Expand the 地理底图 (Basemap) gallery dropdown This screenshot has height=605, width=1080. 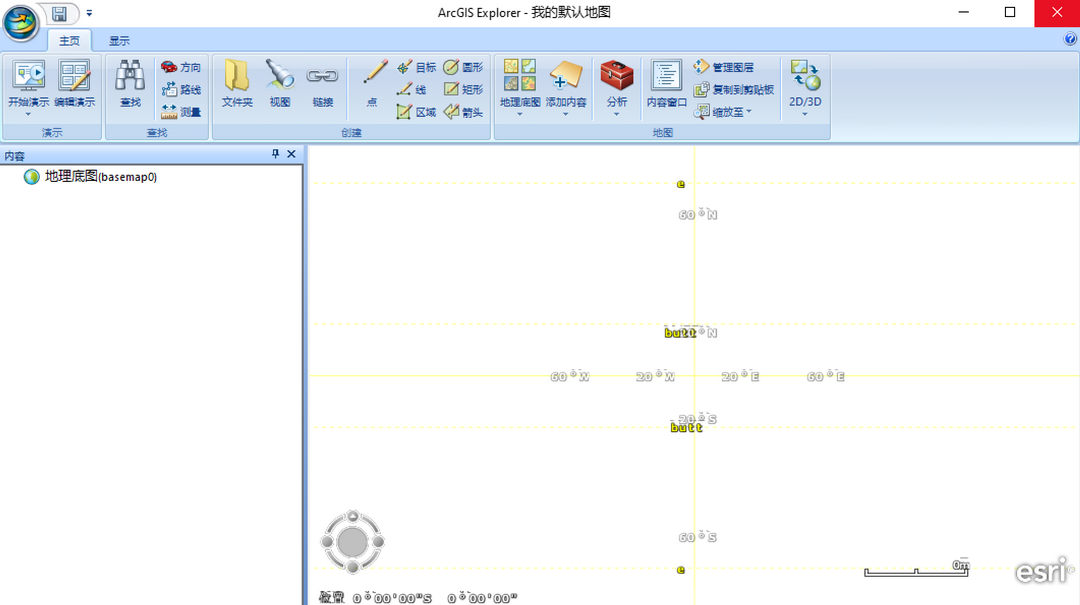pyautogui.click(x=519, y=113)
